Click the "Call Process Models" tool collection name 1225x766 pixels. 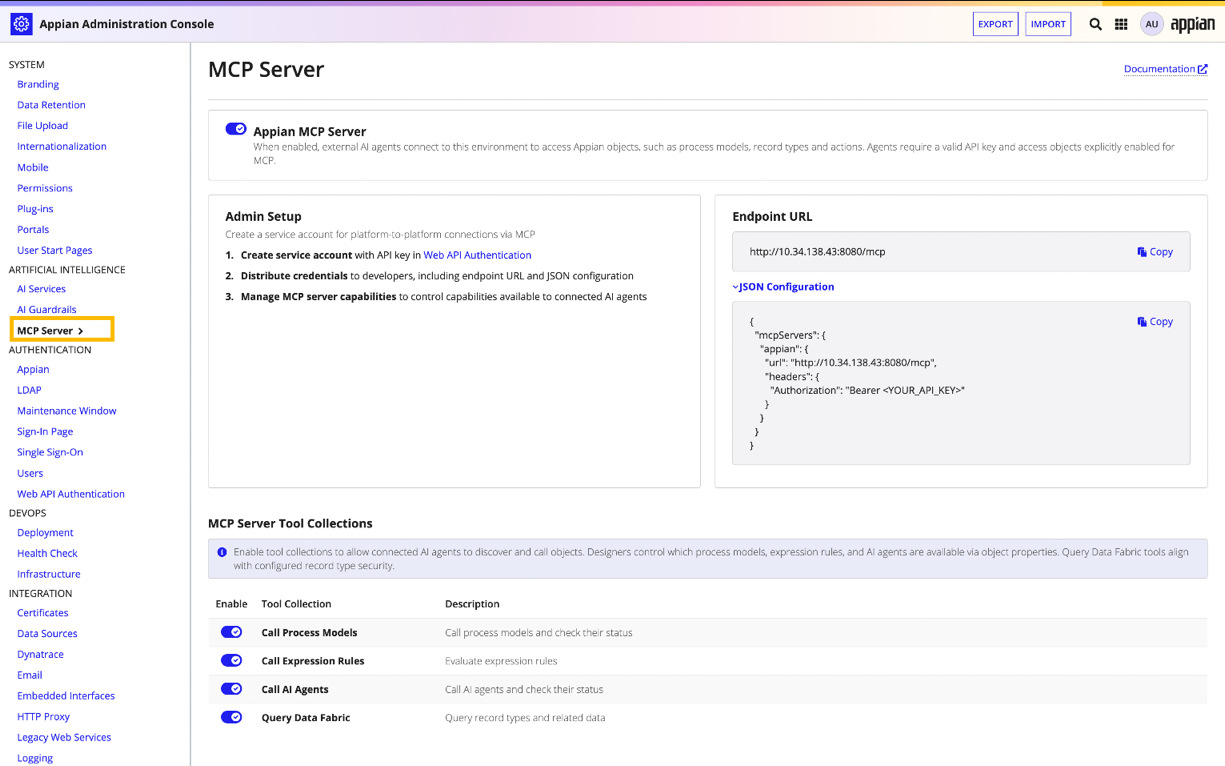309,633
